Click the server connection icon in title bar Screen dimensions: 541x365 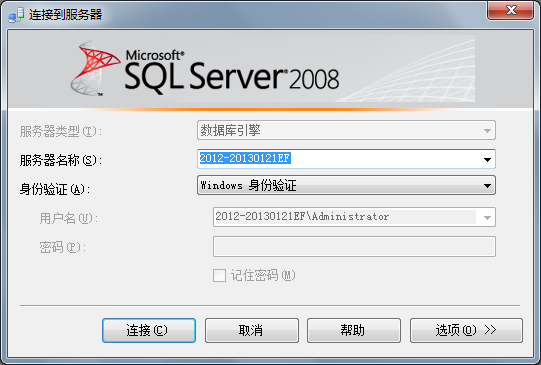click(x=16, y=15)
